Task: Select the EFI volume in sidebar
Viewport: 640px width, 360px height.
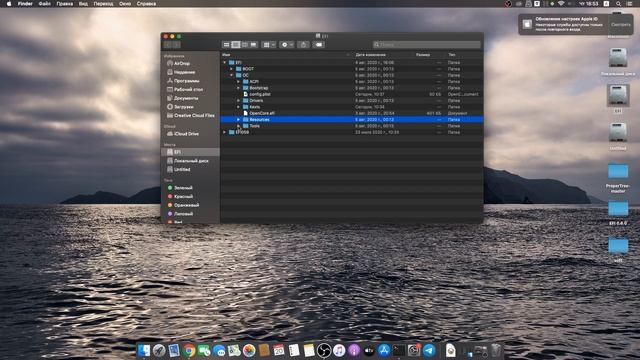Action: pyautogui.click(x=190, y=152)
